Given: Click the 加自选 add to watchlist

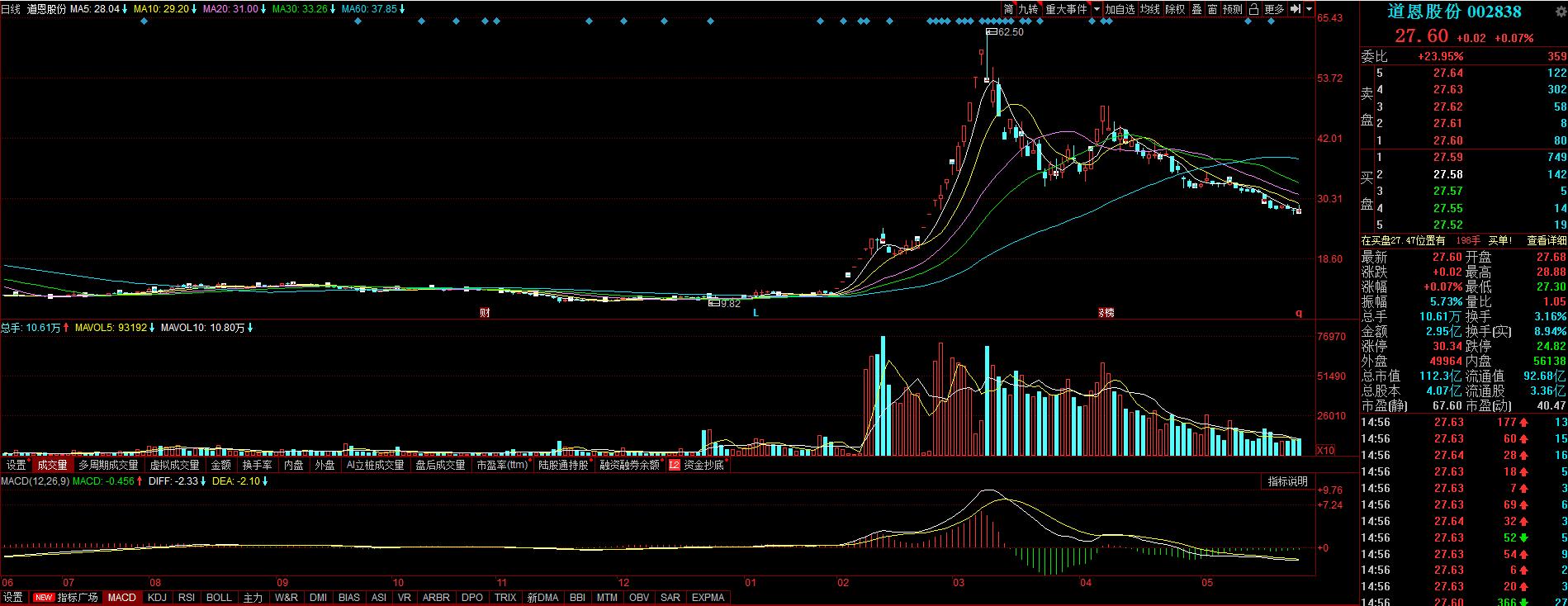Looking at the screenshot, I should (x=1120, y=9).
